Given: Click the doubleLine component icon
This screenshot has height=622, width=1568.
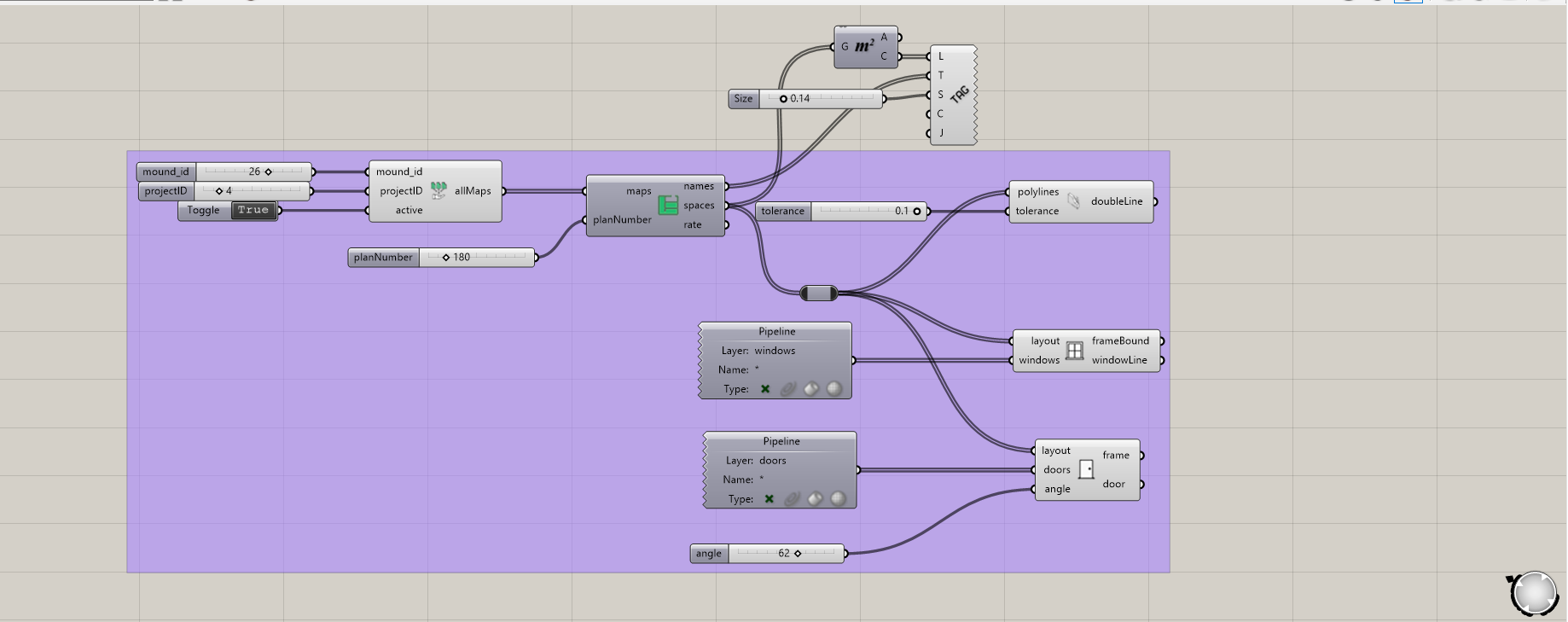Looking at the screenshot, I should pos(1074,201).
